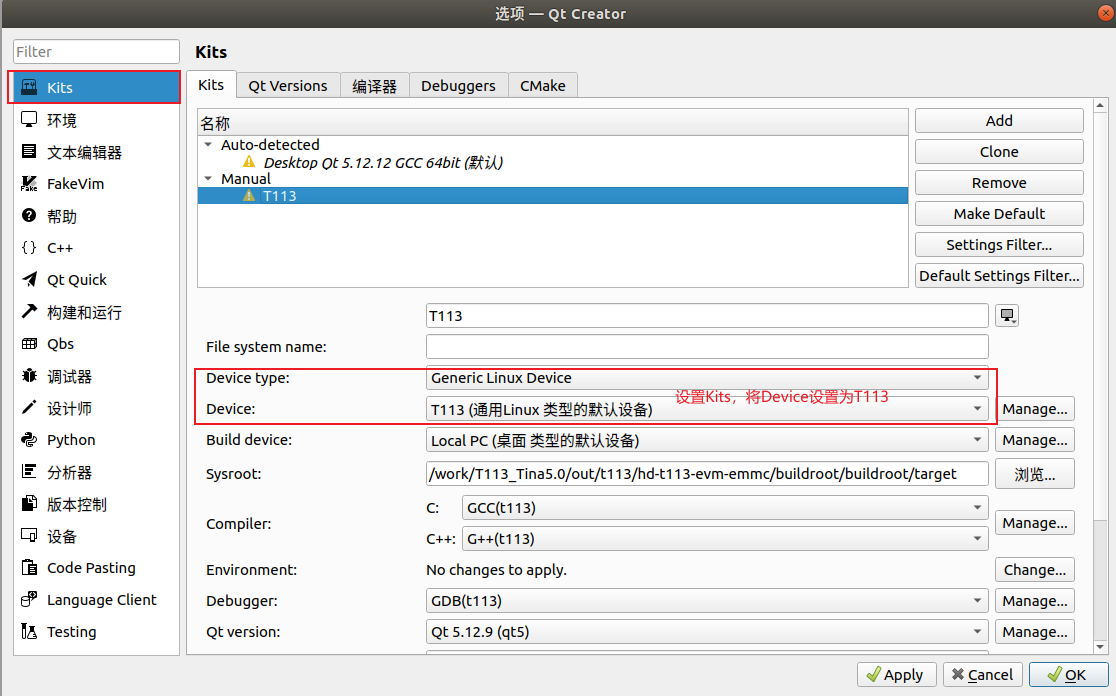Open Settings Filter... dialog

click(999, 245)
